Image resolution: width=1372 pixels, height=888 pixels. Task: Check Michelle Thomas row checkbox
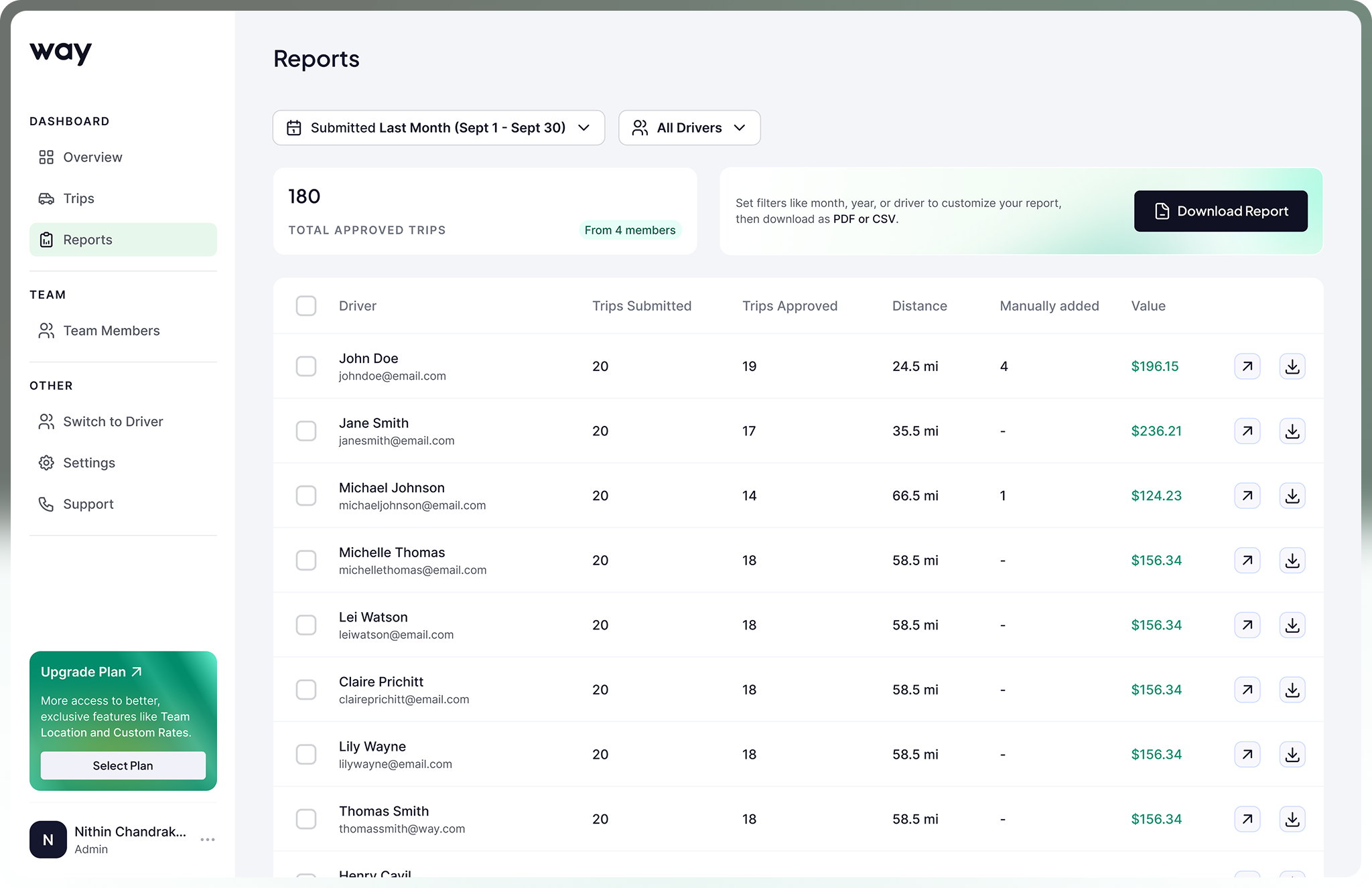306,561
